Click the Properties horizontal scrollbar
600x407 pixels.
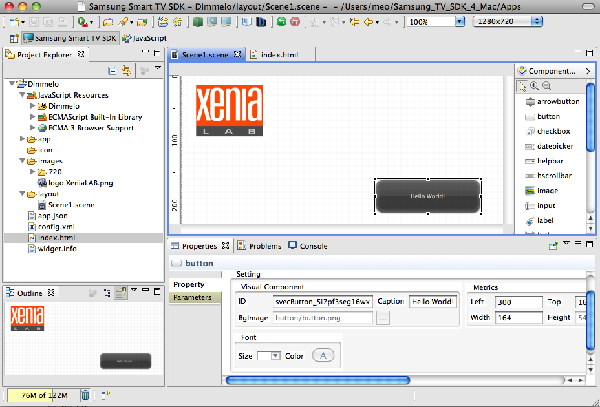[x=318, y=380]
